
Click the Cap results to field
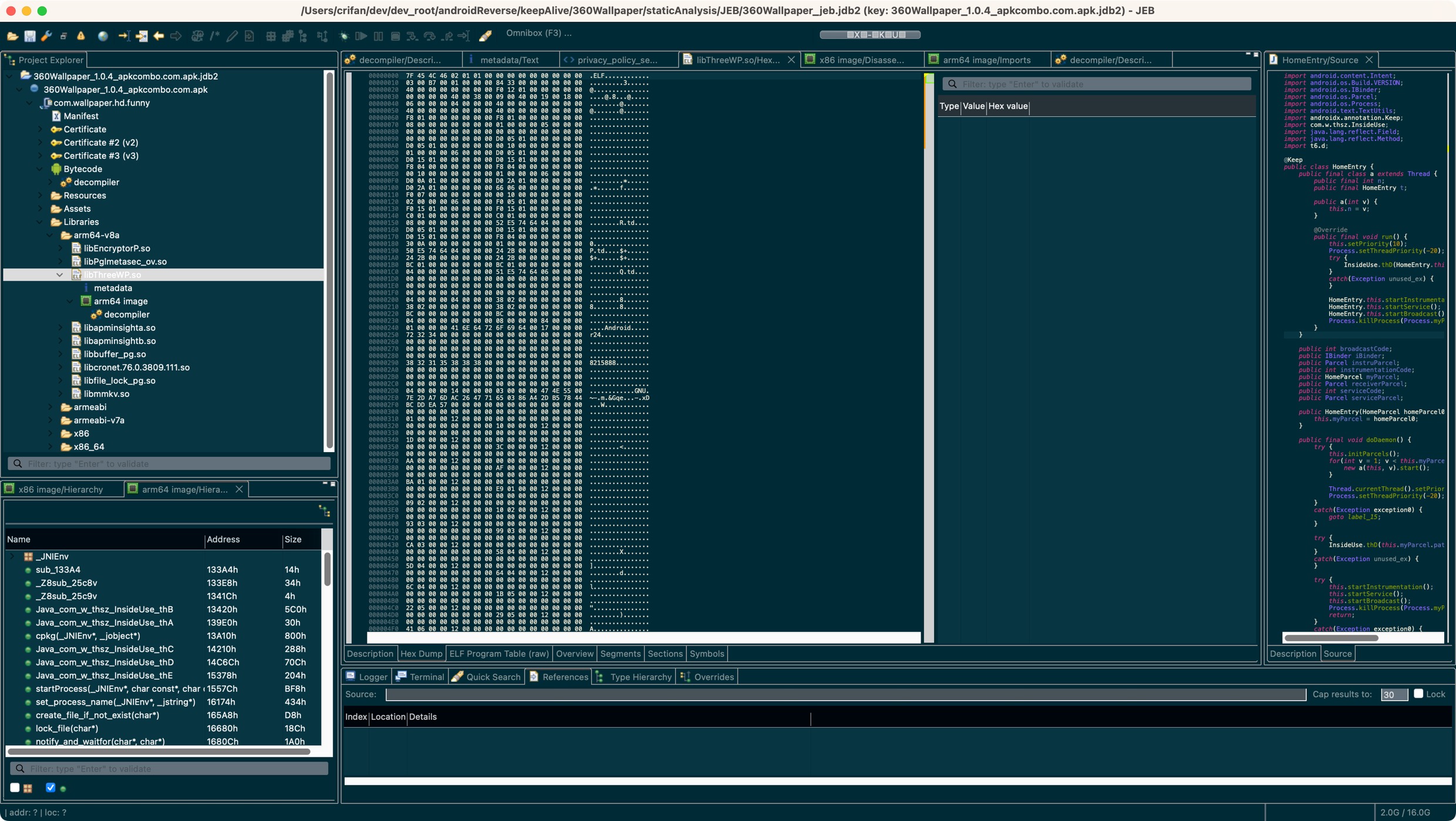pos(1394,695)
